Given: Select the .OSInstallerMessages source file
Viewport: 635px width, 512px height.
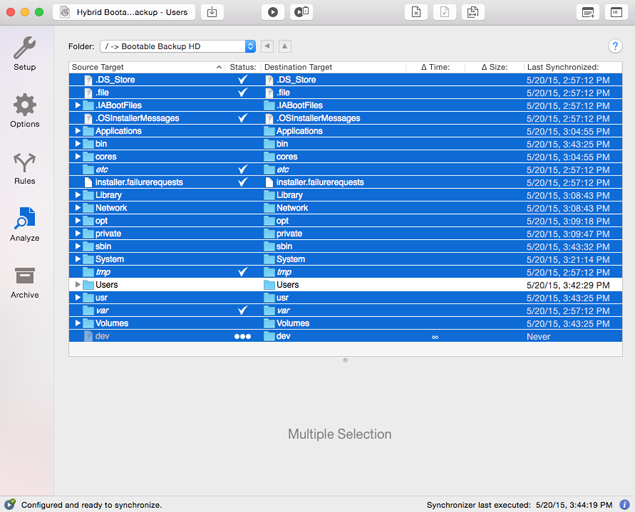Looking at the screenshot, I should pos(131,118).
